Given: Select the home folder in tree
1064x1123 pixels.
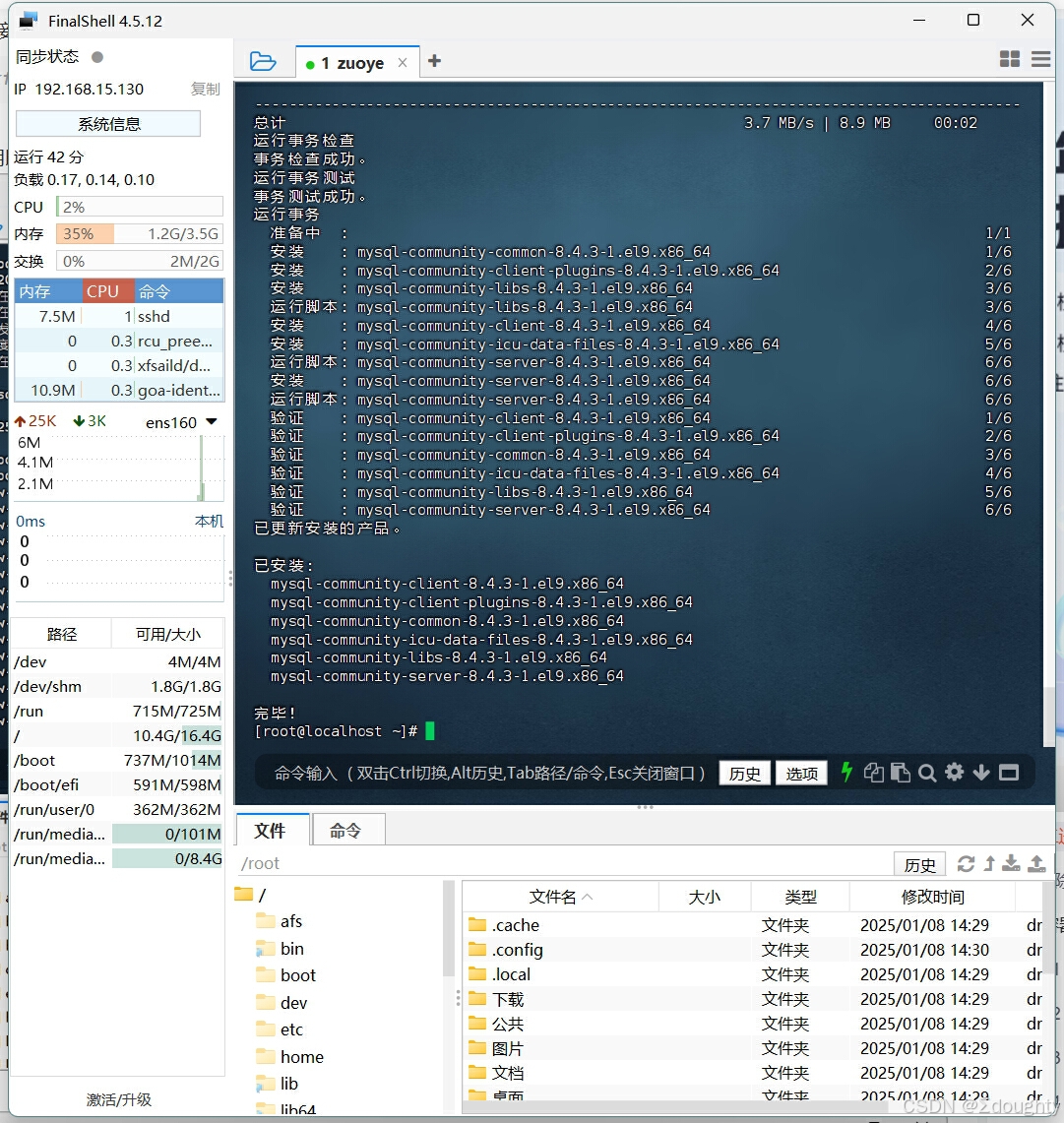Looking at the screenshot, I should [x=290, y=1057].
